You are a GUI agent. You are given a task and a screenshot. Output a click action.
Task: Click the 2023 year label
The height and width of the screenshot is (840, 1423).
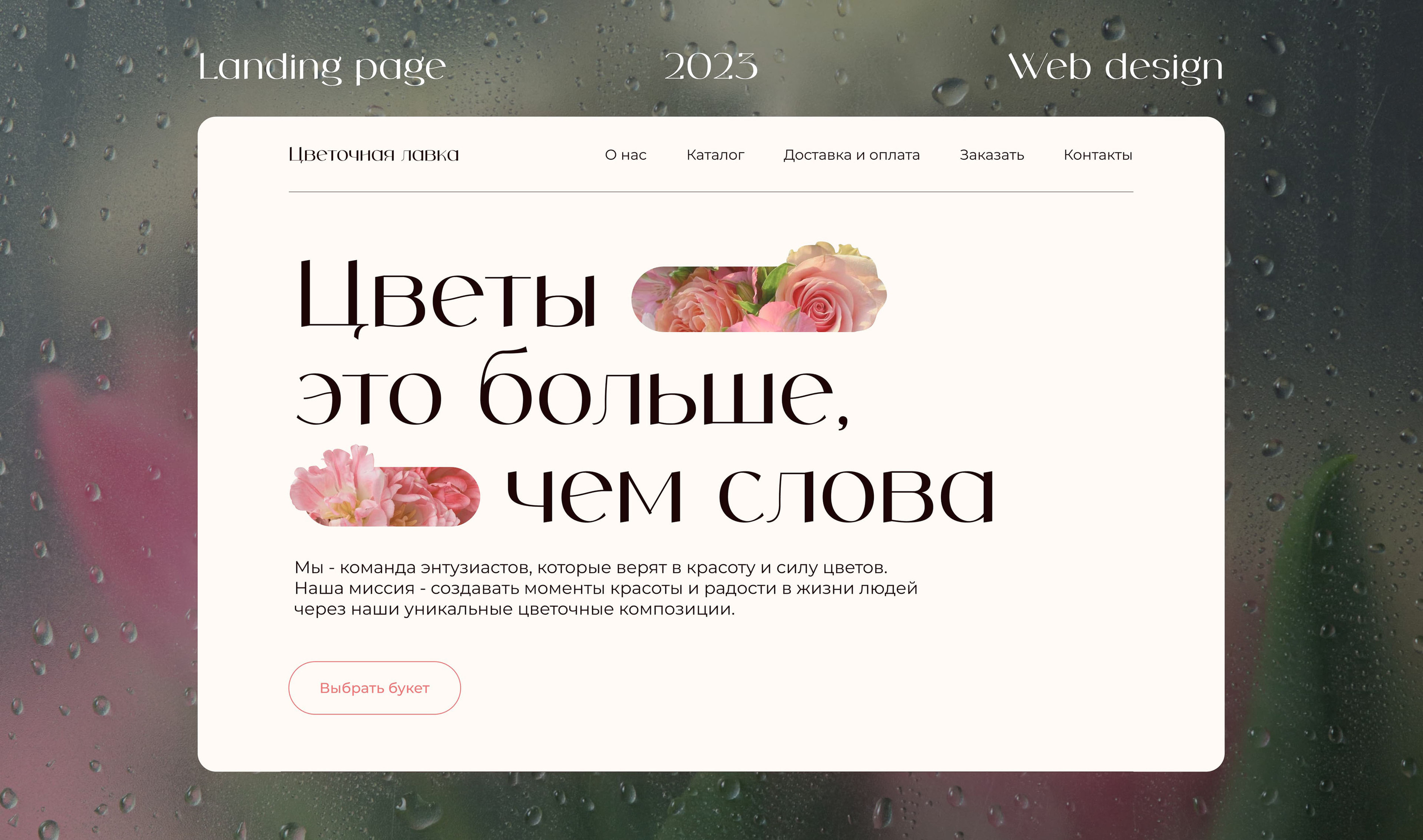coord(711,67)
